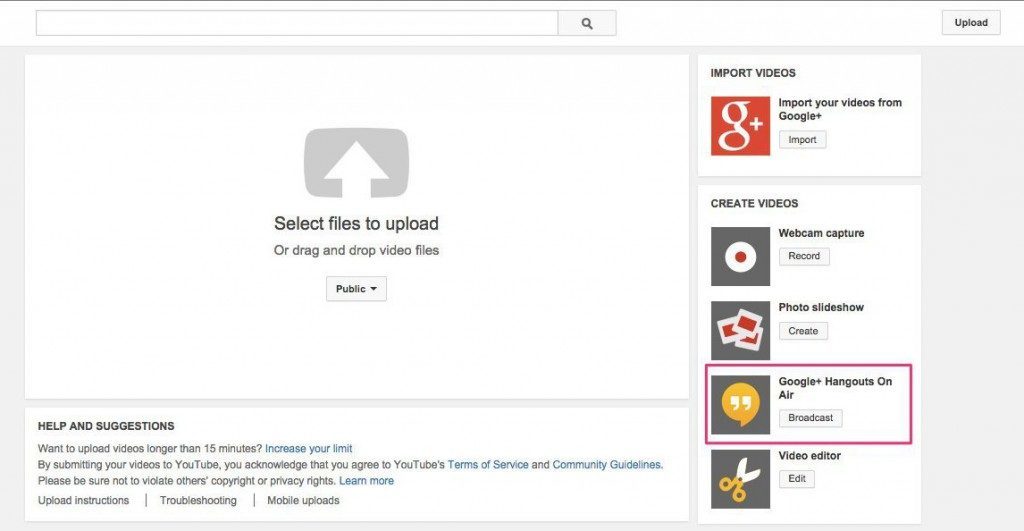1024x531 pixels.
Task: Click the Select files to upload text
Action: pyautogui.click(x=357, y=223)
